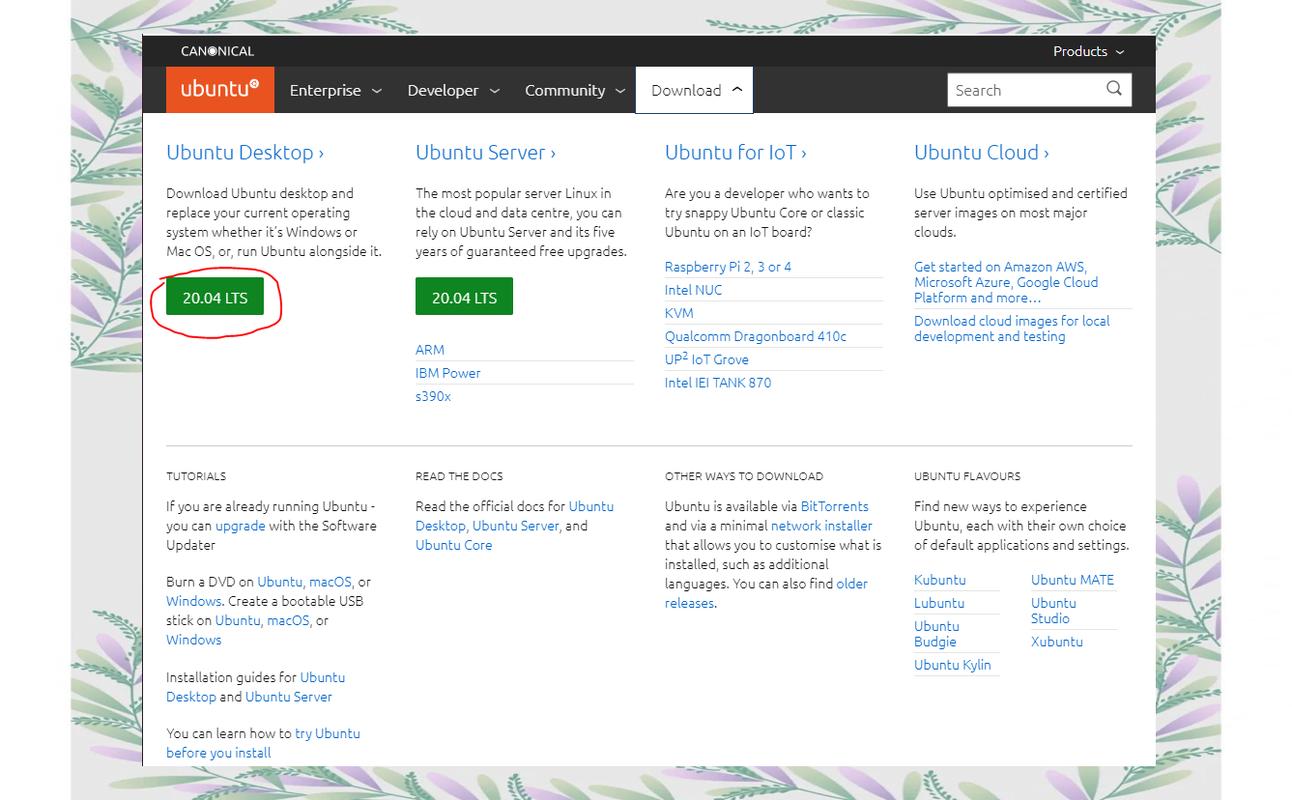Select Raspberry Pi 2, 3 or 4
The height and width of the screenshot is (800, 1292).
tap(728, 266)
